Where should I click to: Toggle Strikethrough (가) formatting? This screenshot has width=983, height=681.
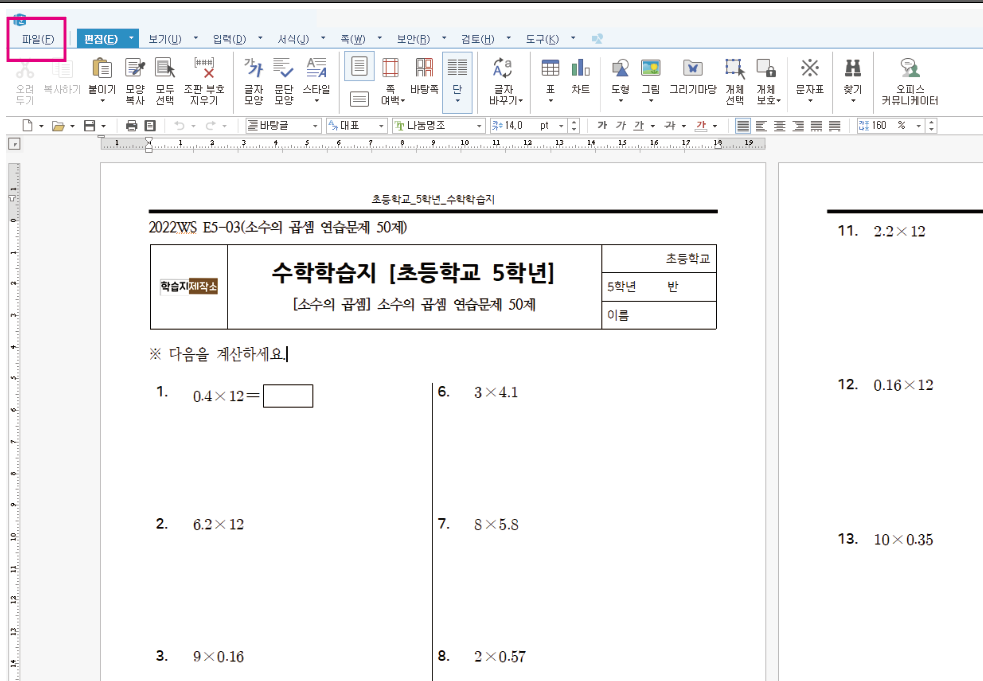[670, 125]
